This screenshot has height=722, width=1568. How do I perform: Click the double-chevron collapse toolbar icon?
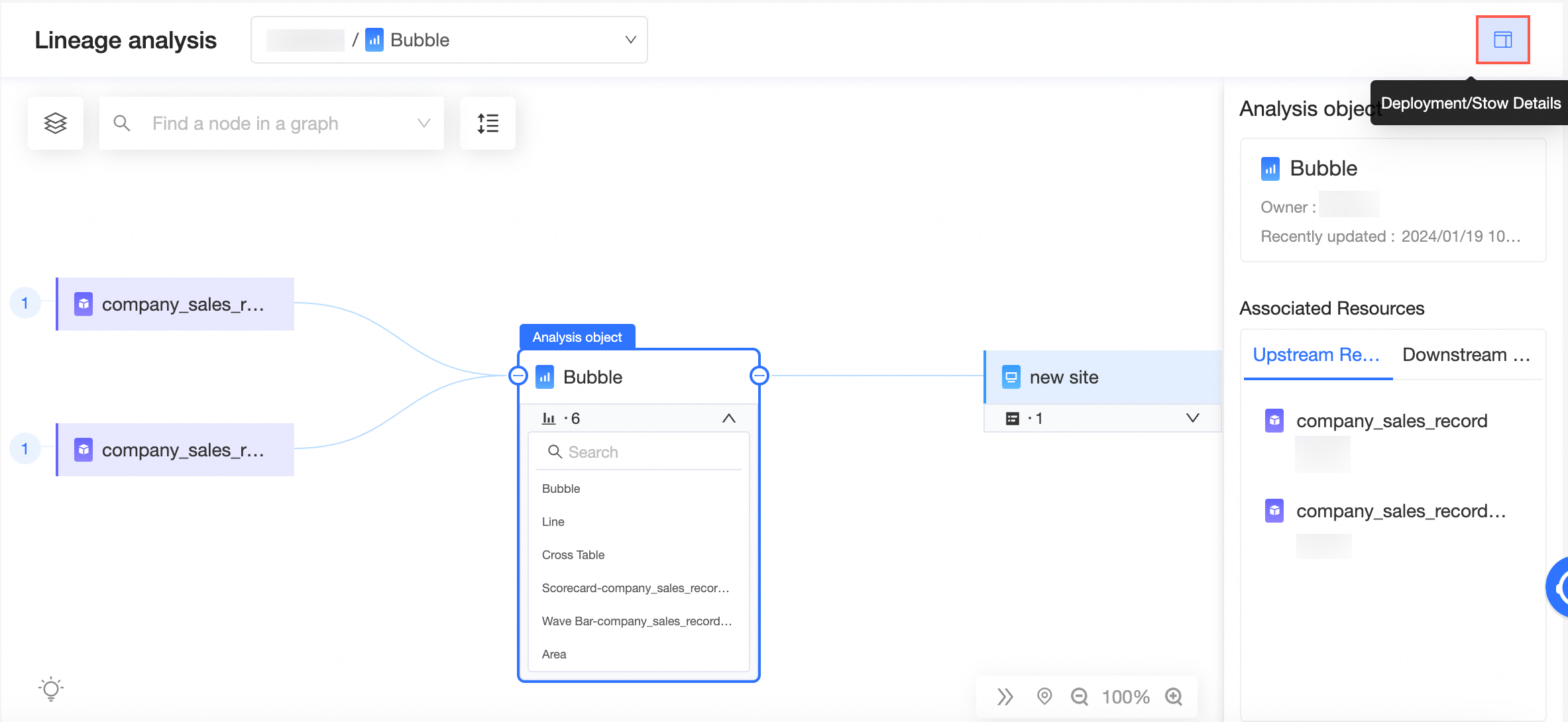(1005, 697)
